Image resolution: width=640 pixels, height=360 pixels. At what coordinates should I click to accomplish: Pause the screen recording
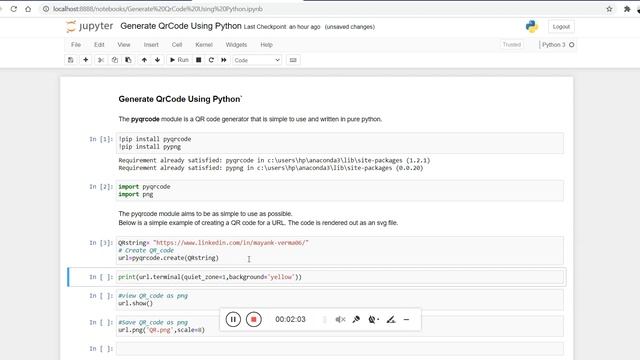[x=233, y=319]
